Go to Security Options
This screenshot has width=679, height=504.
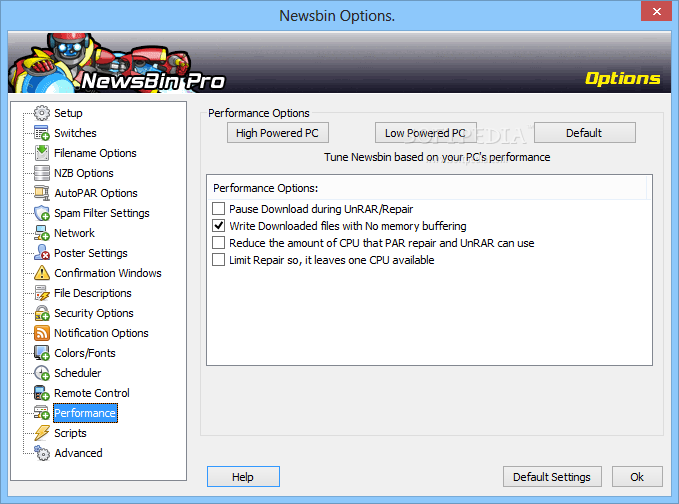94,313
